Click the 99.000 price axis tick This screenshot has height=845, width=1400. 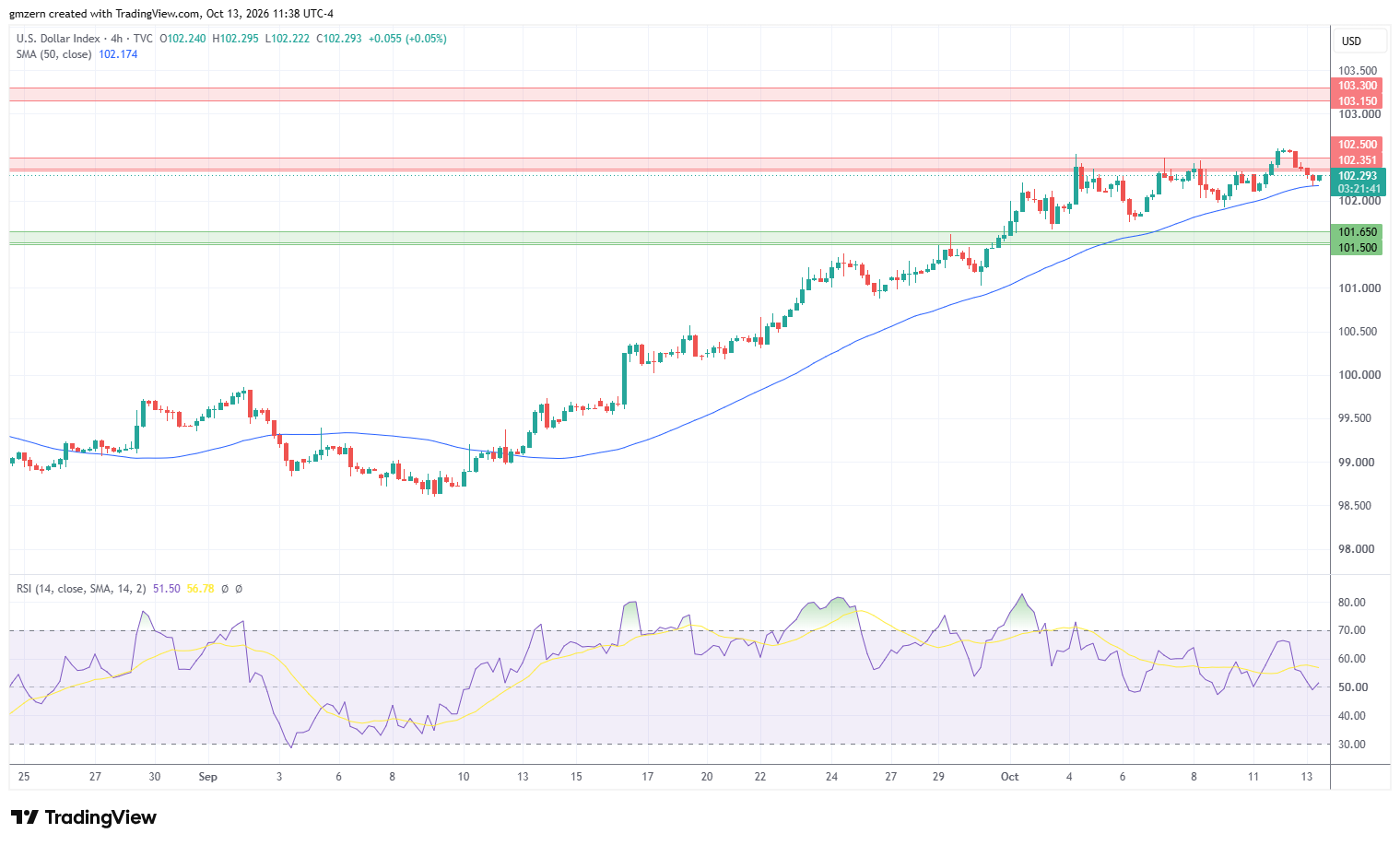tap(1358, 463)
